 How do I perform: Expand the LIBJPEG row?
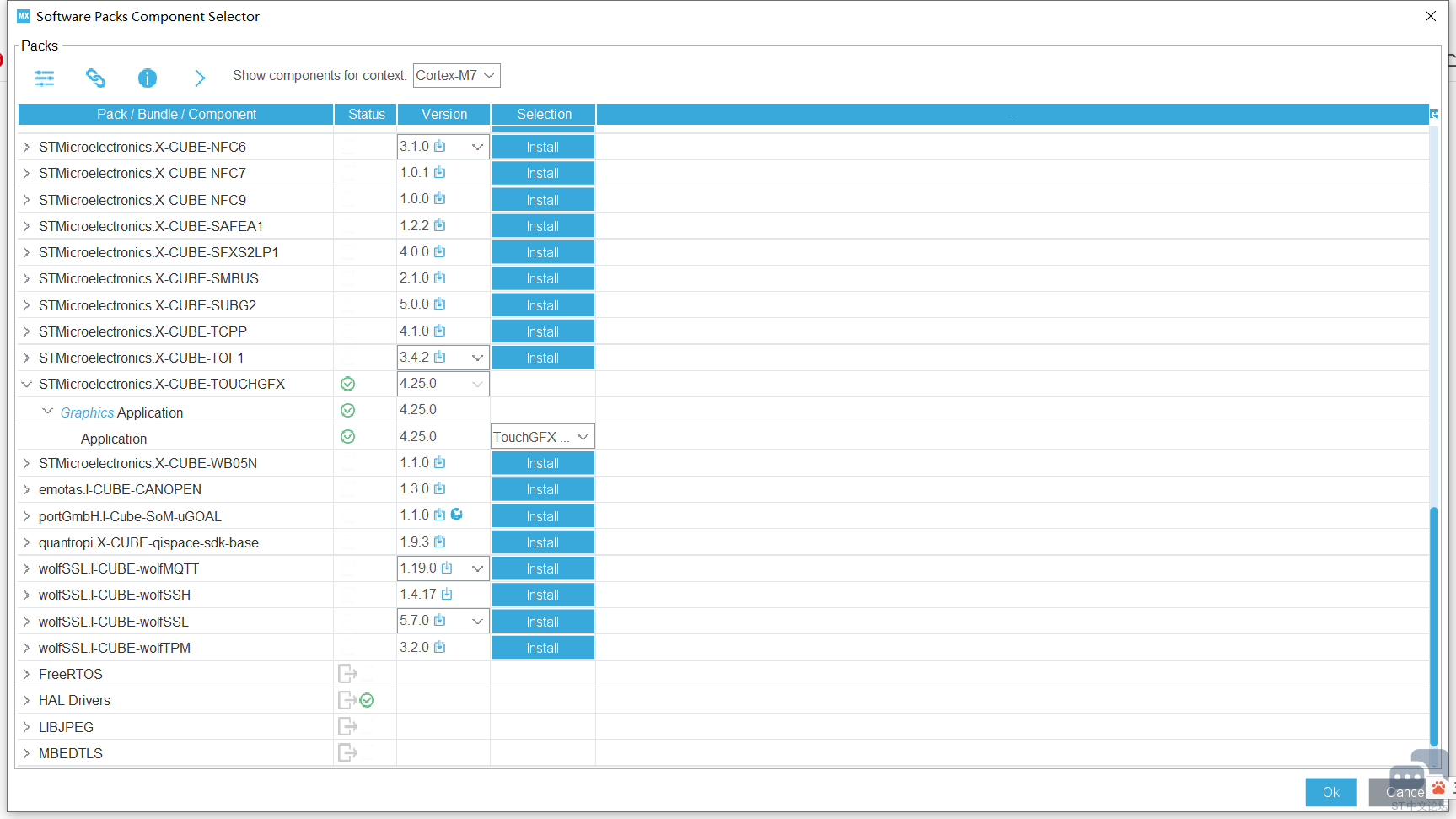[27, 727]
